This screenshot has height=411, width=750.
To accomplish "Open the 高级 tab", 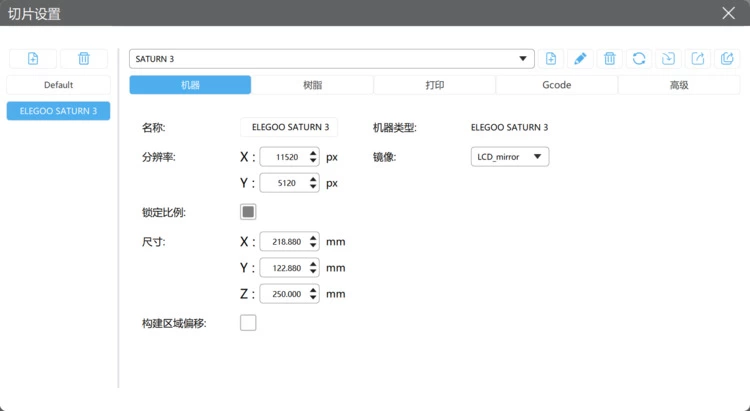I will 678,85.
